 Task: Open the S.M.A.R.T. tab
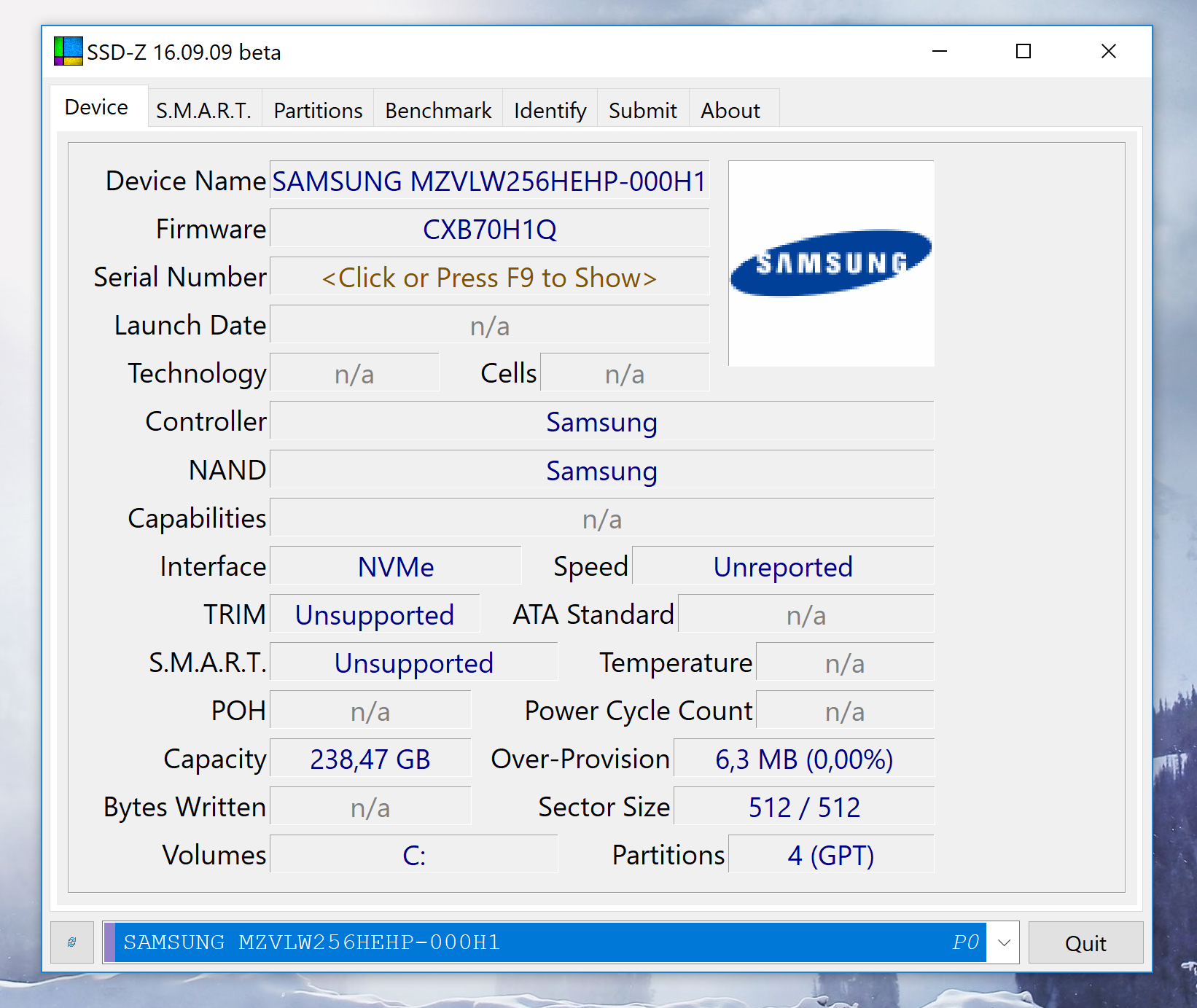(x=203, y=110)
